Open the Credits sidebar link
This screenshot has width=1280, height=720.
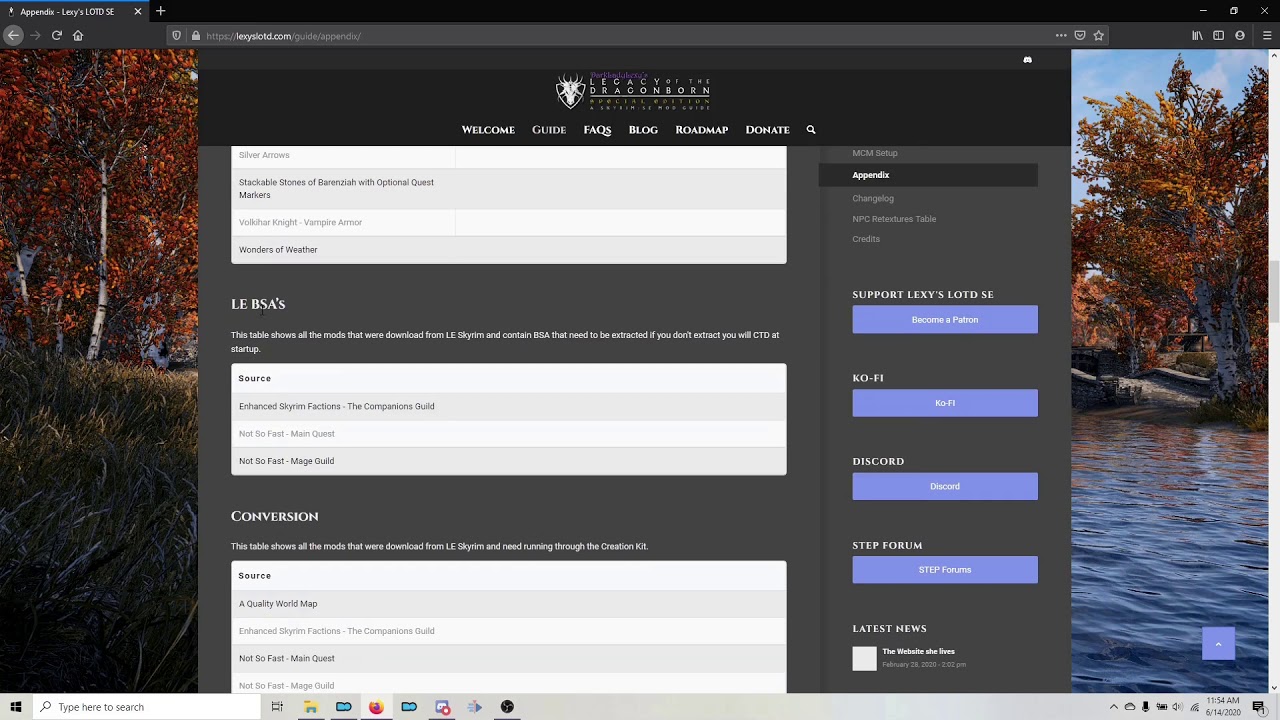(x=866, y=239)
